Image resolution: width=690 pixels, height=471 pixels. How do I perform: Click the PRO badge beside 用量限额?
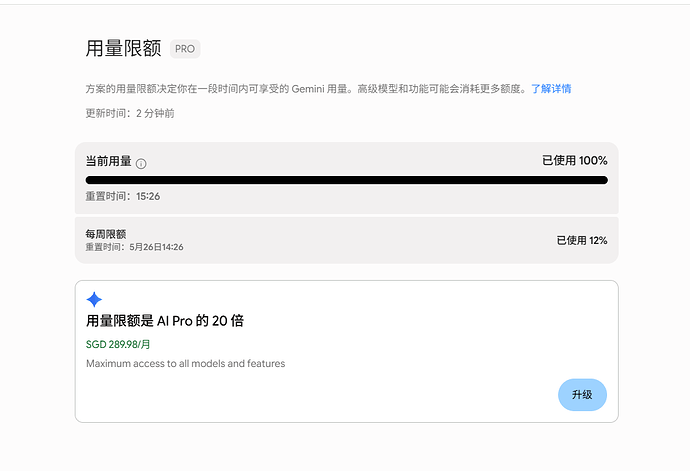(x=185, y=49)
